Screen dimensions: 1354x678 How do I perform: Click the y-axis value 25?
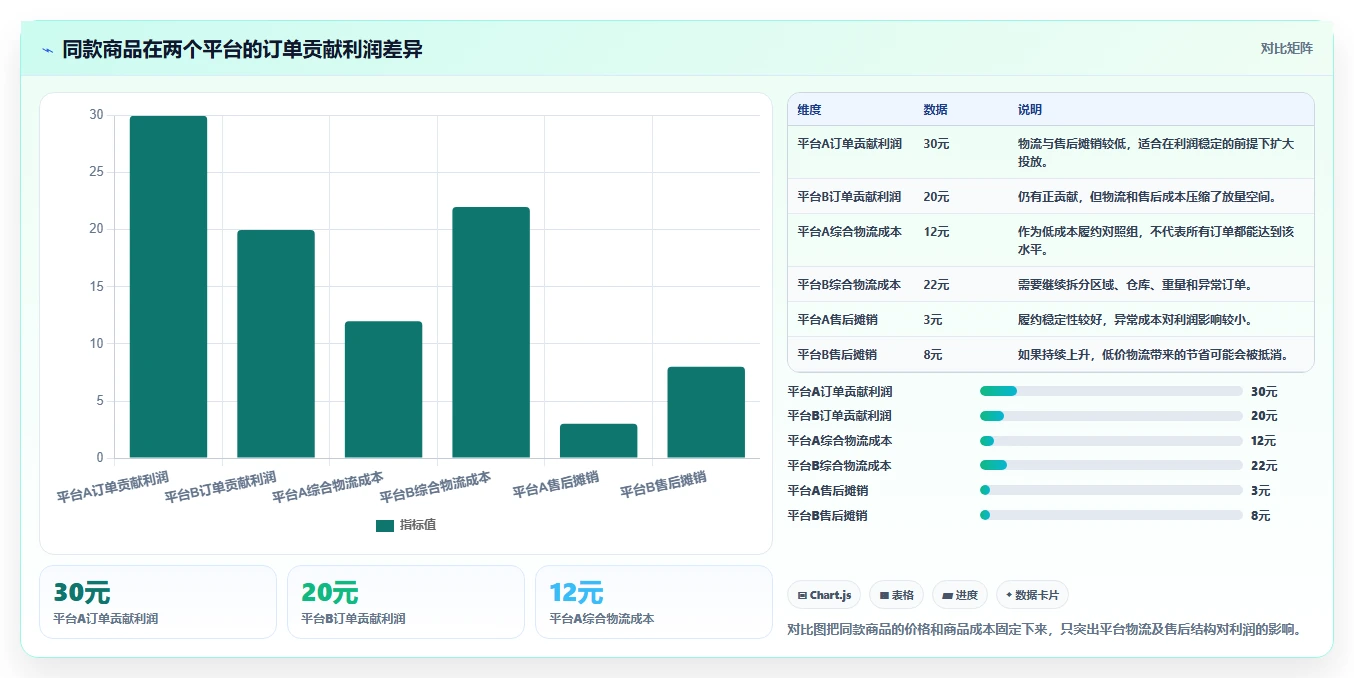point(96,172)
